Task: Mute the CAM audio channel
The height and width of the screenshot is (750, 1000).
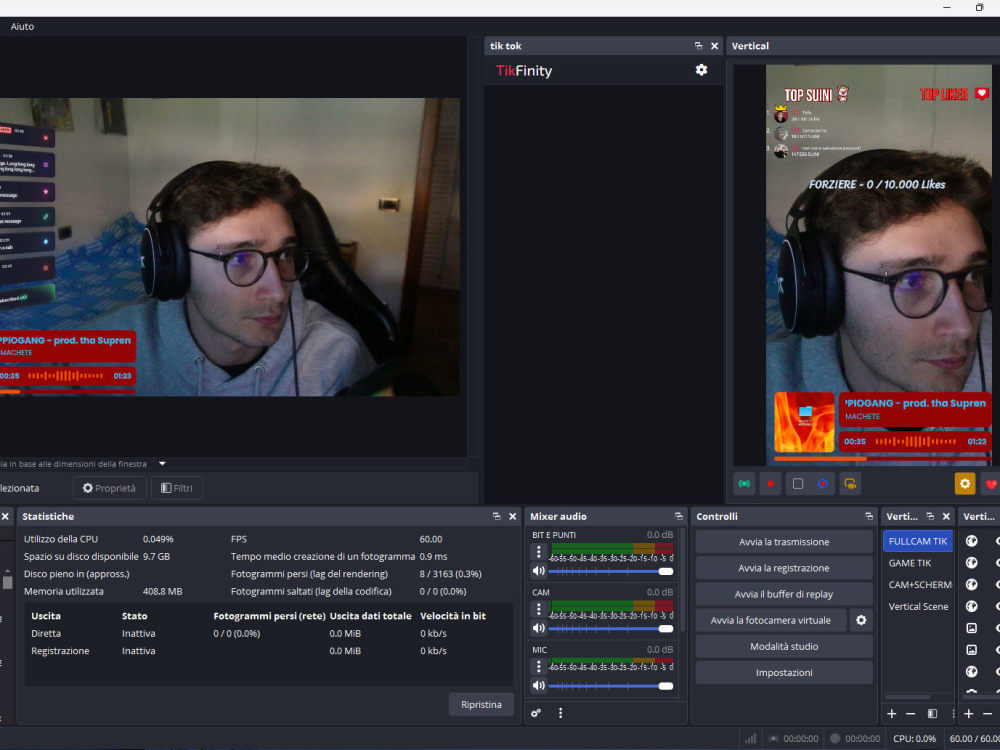Action: pyautogui.click(x=539, y=628)
